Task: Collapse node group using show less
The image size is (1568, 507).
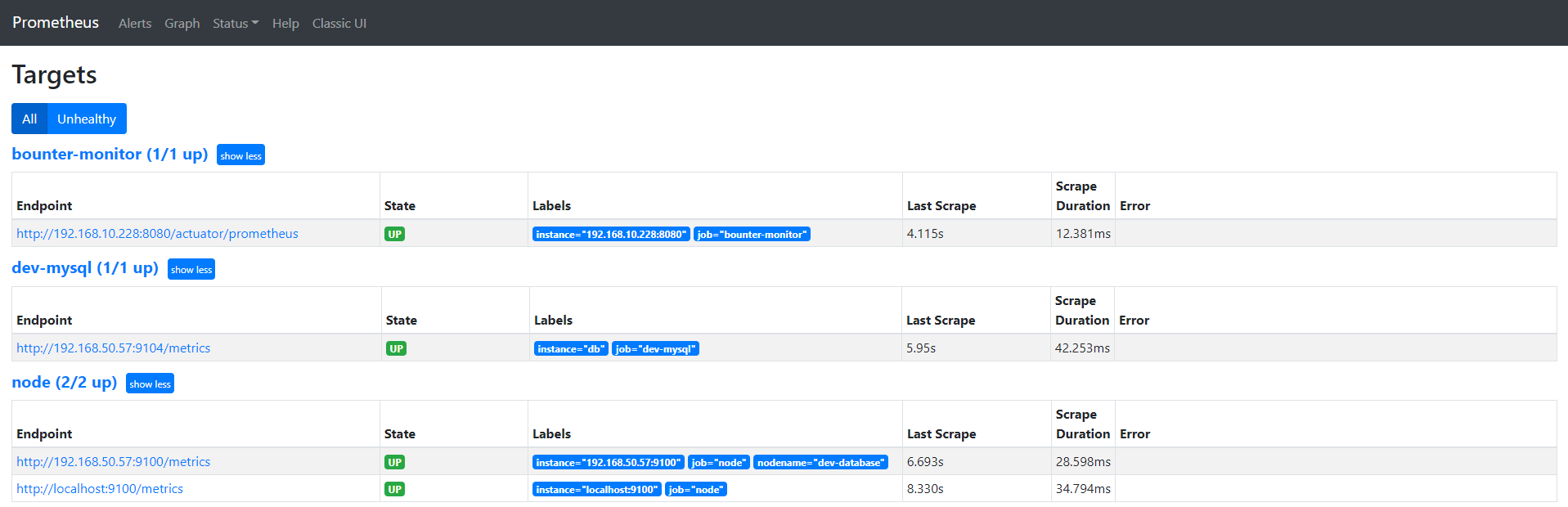Action: [150, 384]
